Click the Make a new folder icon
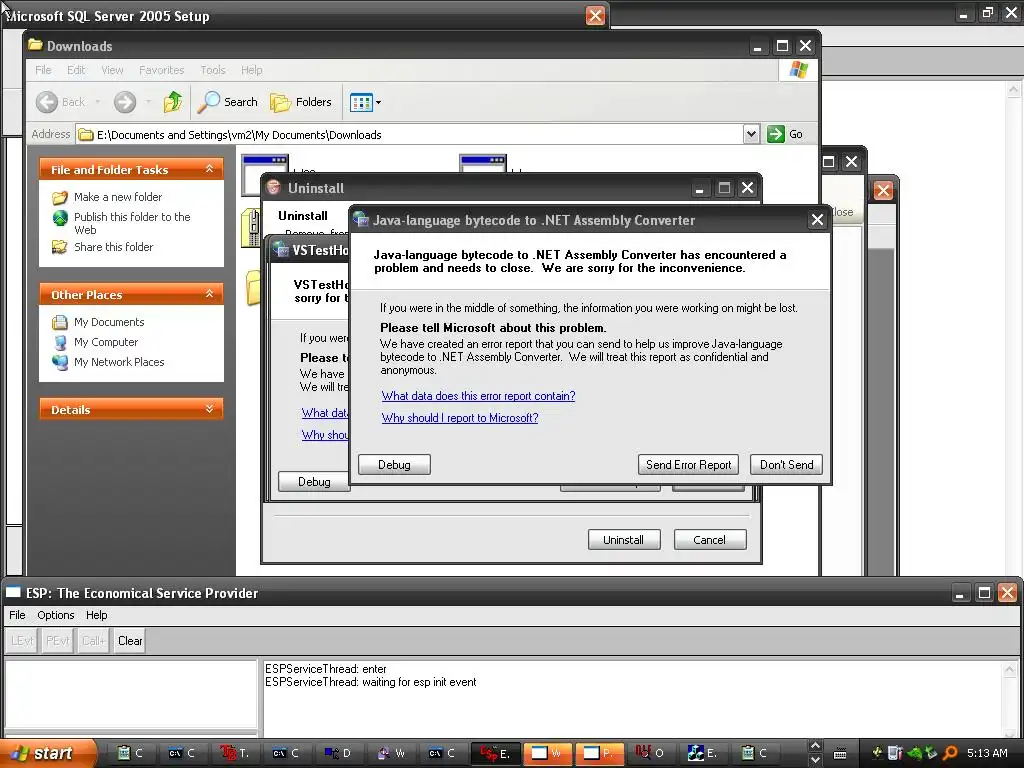The height and width of the screenshot is (768, 1024). [x=60, y=197]
